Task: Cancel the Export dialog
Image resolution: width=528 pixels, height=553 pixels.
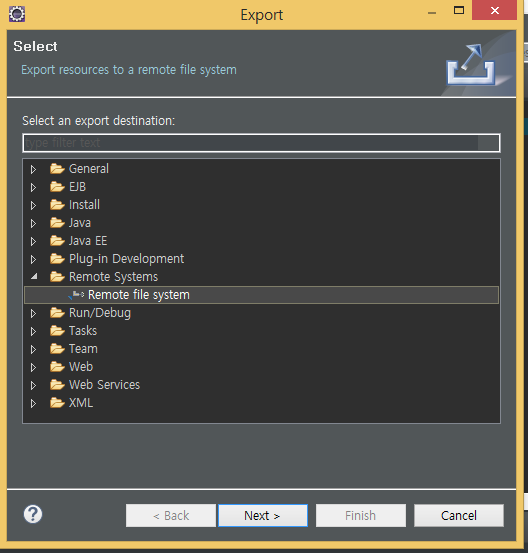Action: [x=459, y=516]
